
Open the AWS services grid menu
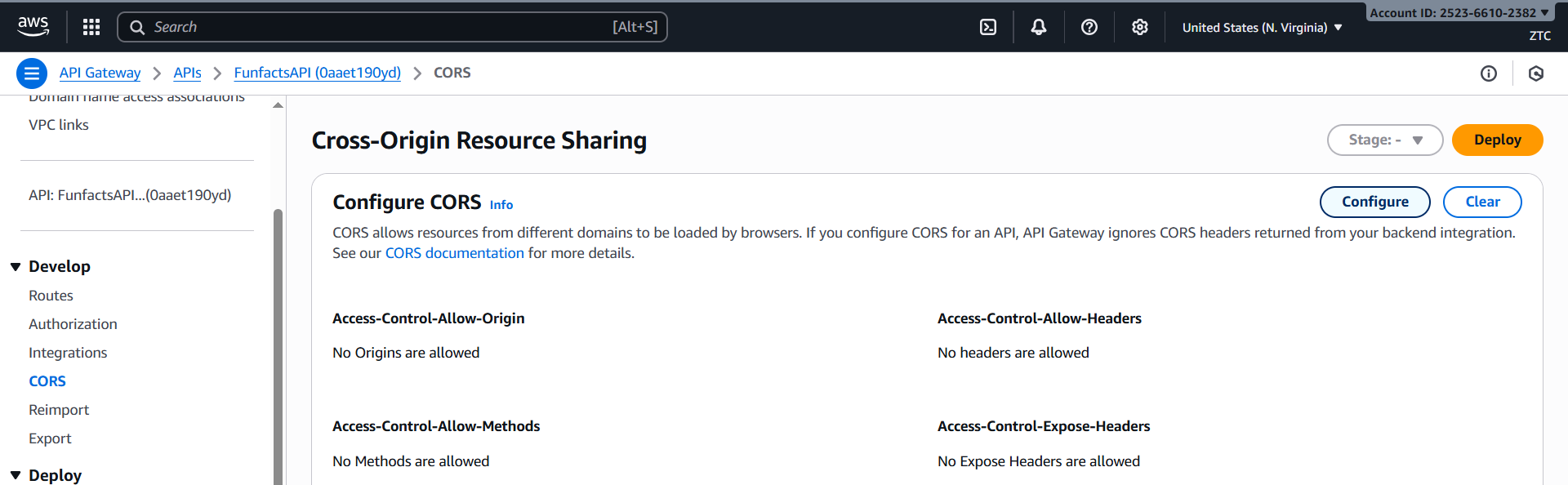(x=91, y=27)
